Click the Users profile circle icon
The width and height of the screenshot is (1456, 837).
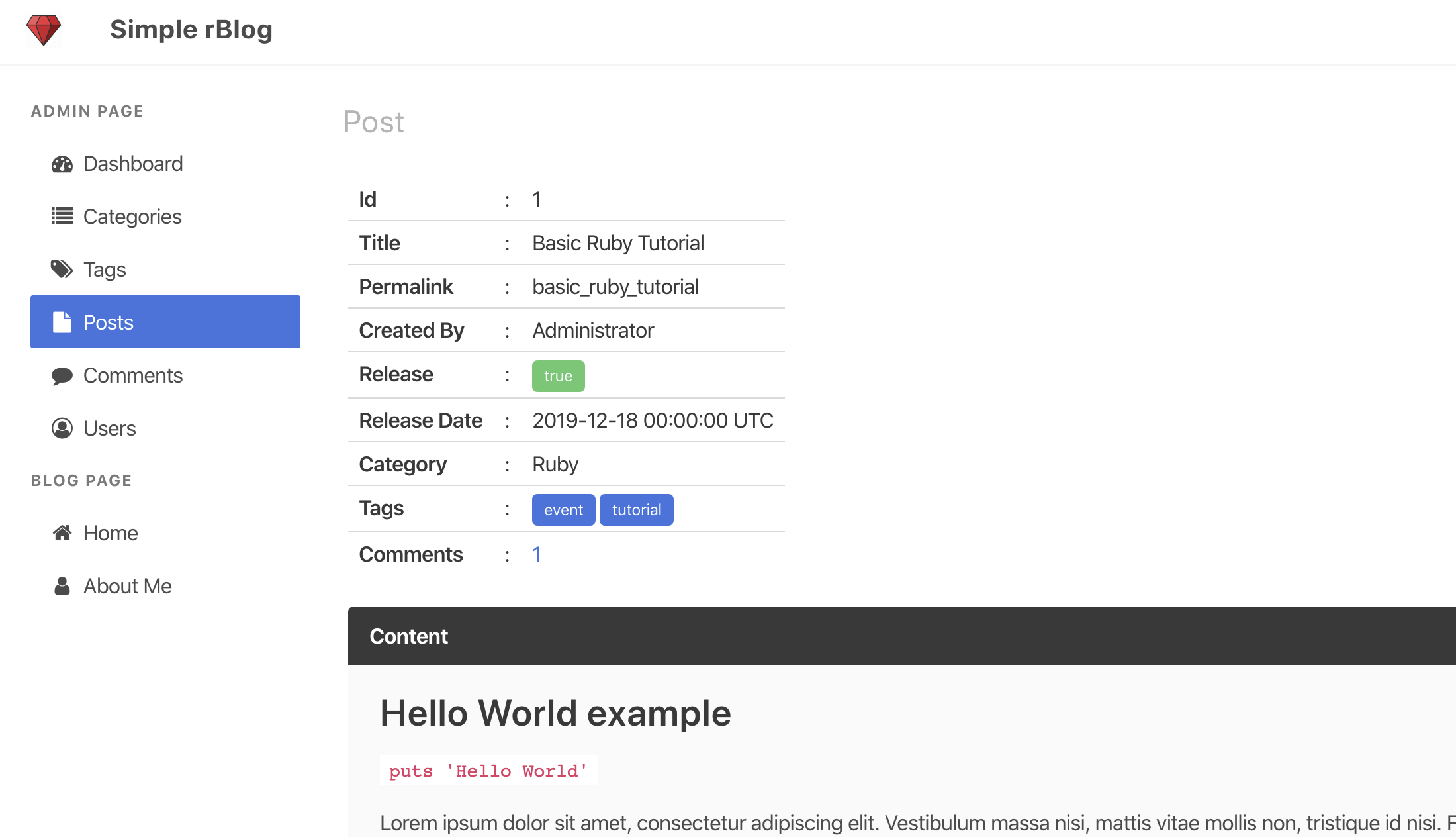pyautogui.click(x=62, y=428)
